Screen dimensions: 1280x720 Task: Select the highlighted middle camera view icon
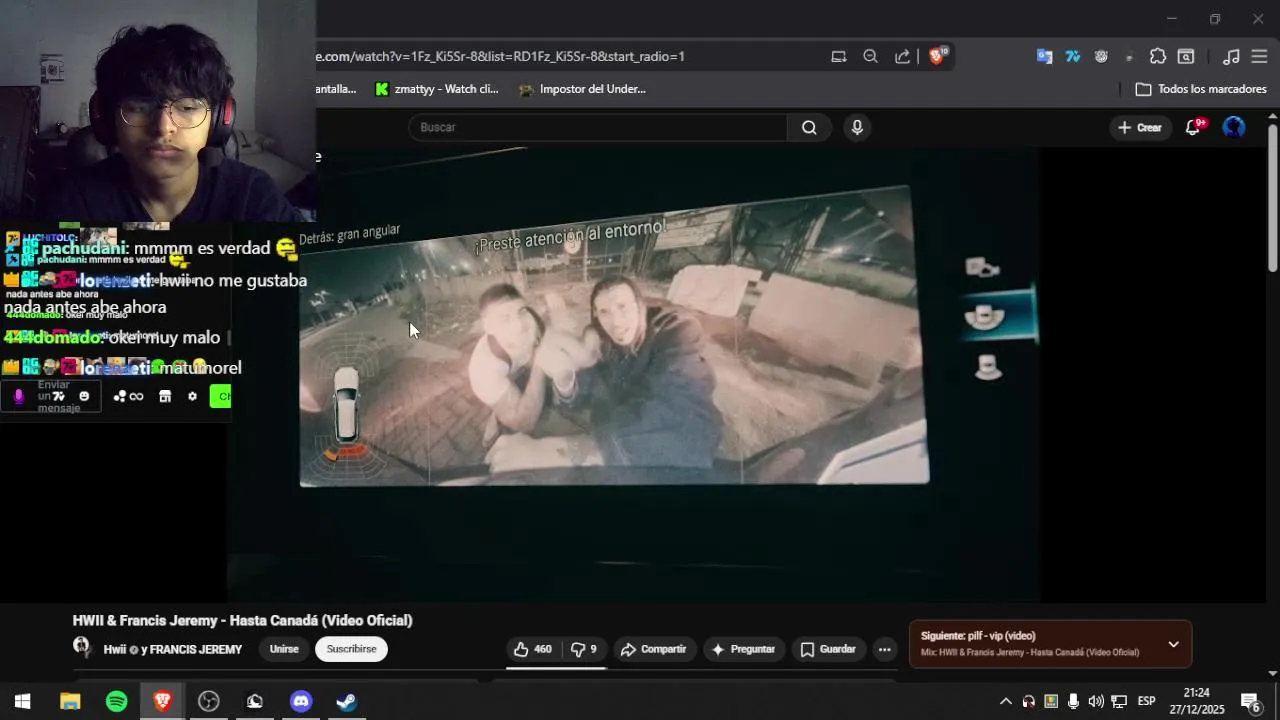[x=985, y=316]
